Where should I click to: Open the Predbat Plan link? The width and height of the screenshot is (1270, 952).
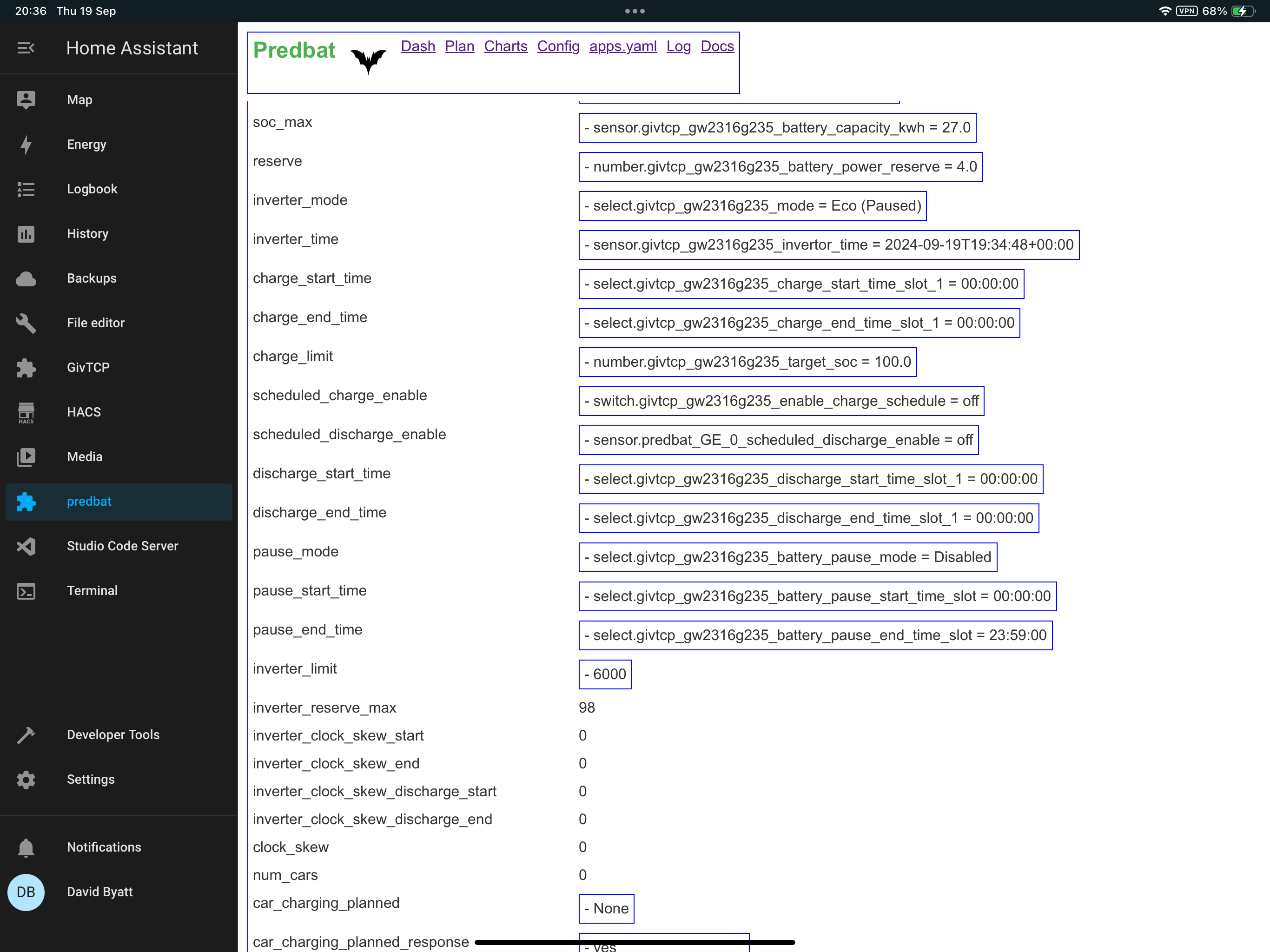(x=459, y=46)
